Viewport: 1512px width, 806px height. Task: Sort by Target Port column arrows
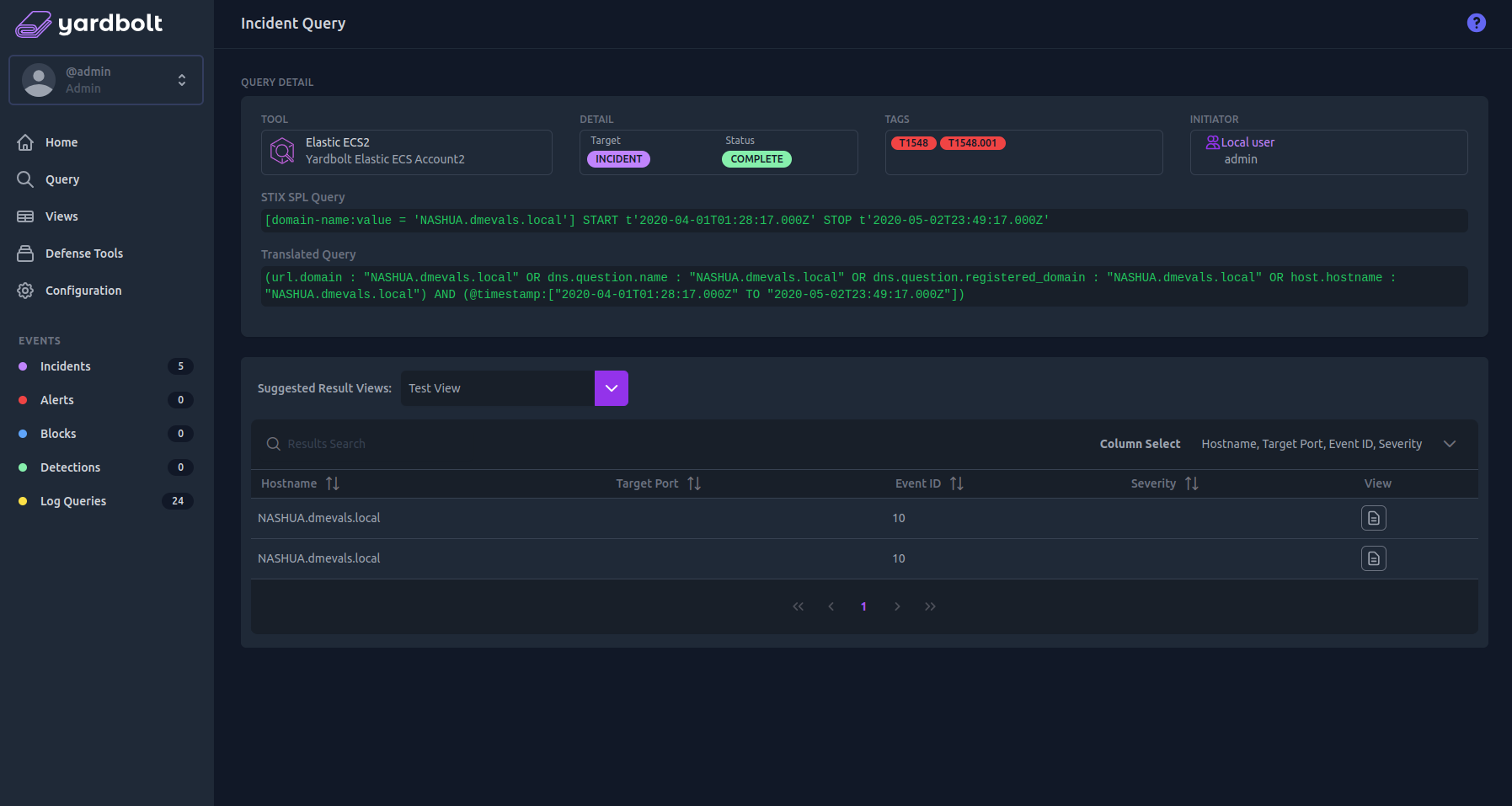pyautogui.click(x=694, y=483)
